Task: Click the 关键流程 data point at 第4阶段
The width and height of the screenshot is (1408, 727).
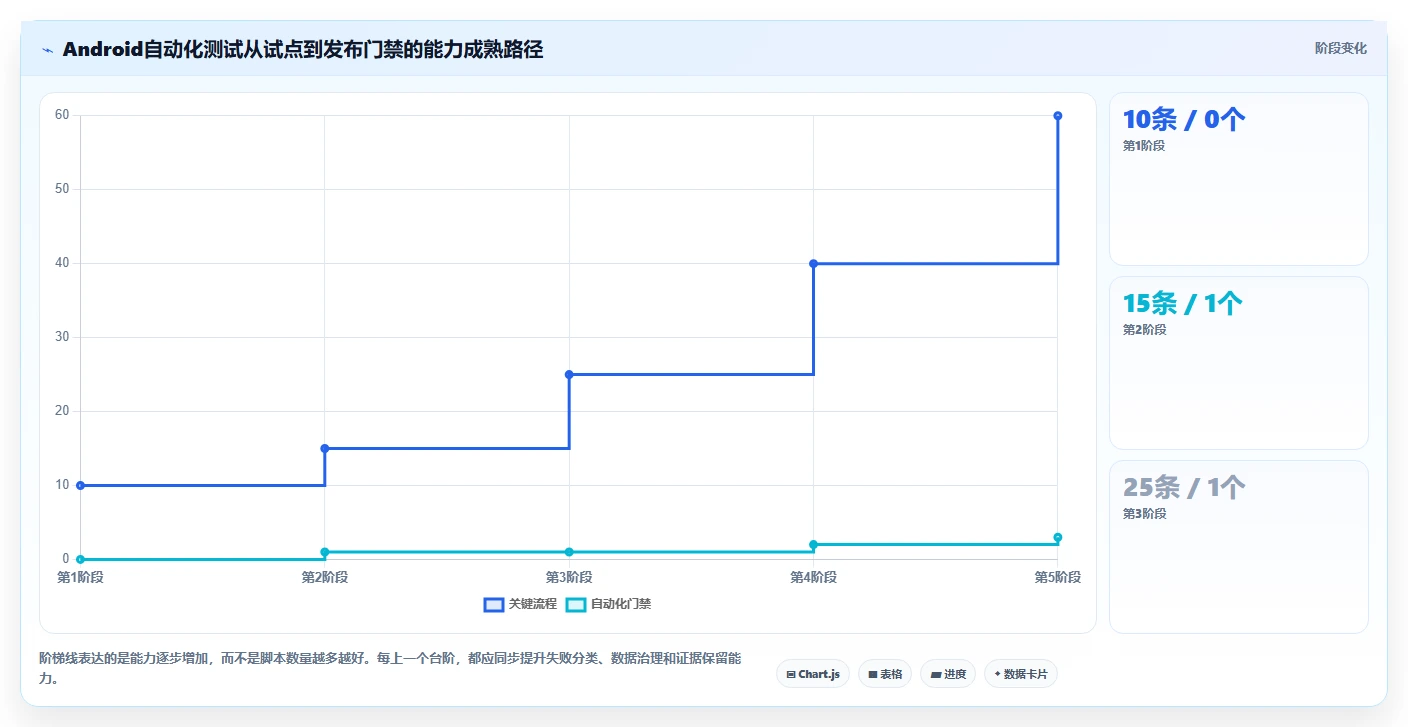Action: click(813, 263)
